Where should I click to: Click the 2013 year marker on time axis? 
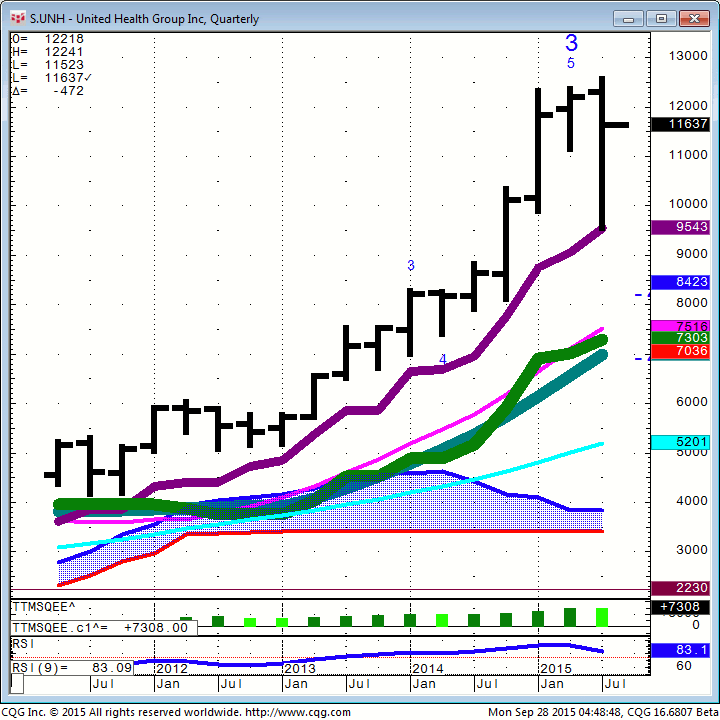[x=300, y=668]
